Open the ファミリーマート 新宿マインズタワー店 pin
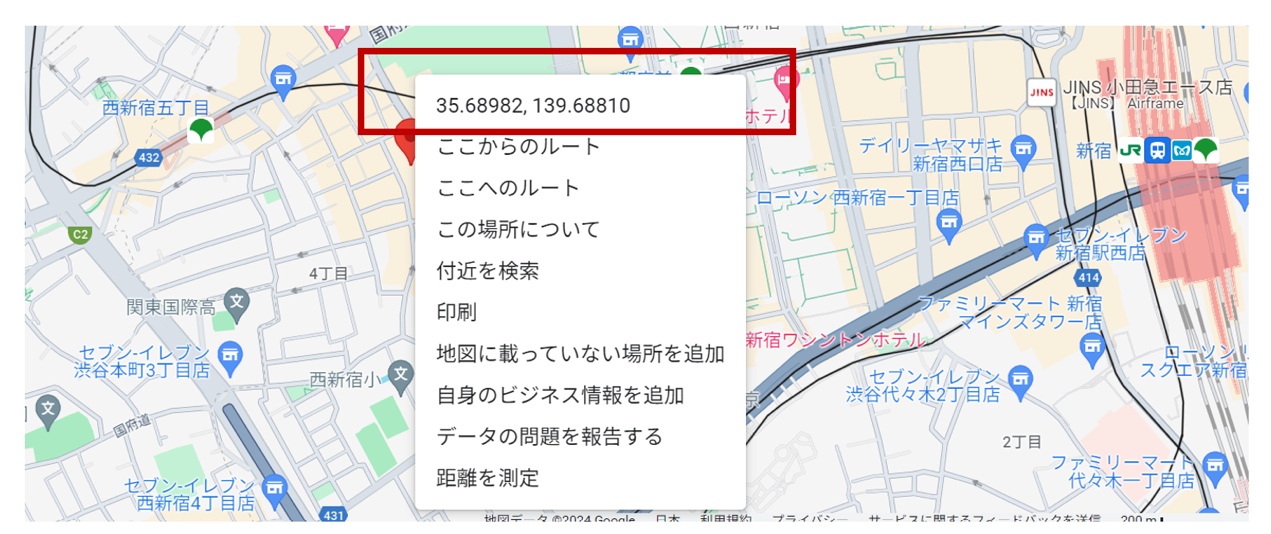 coord(1092,348)
